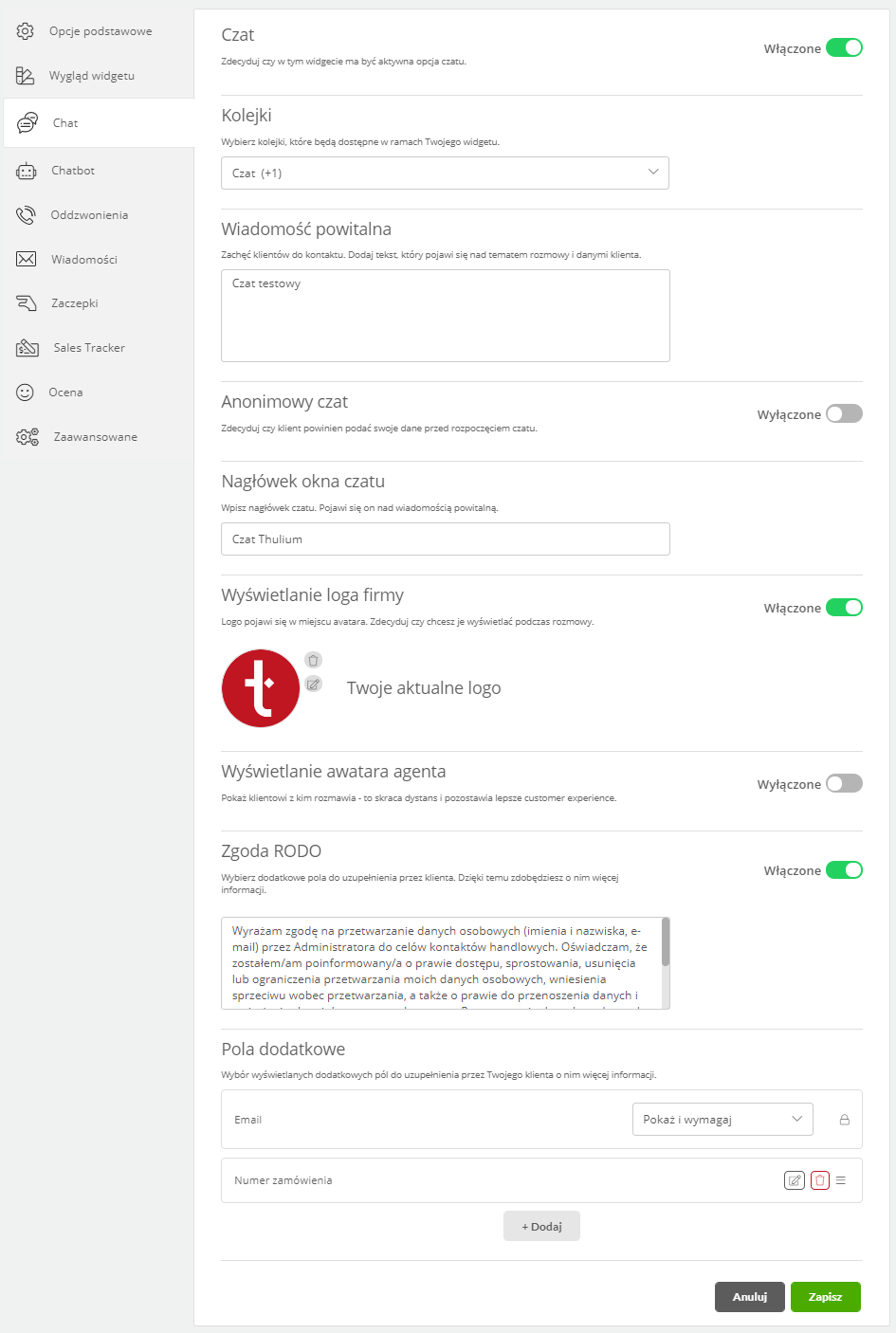Image resolution: width=896 pixels, height=1333 pixels.
Task: Edit the Numer zamówienia field
Action: [795, 1180]
